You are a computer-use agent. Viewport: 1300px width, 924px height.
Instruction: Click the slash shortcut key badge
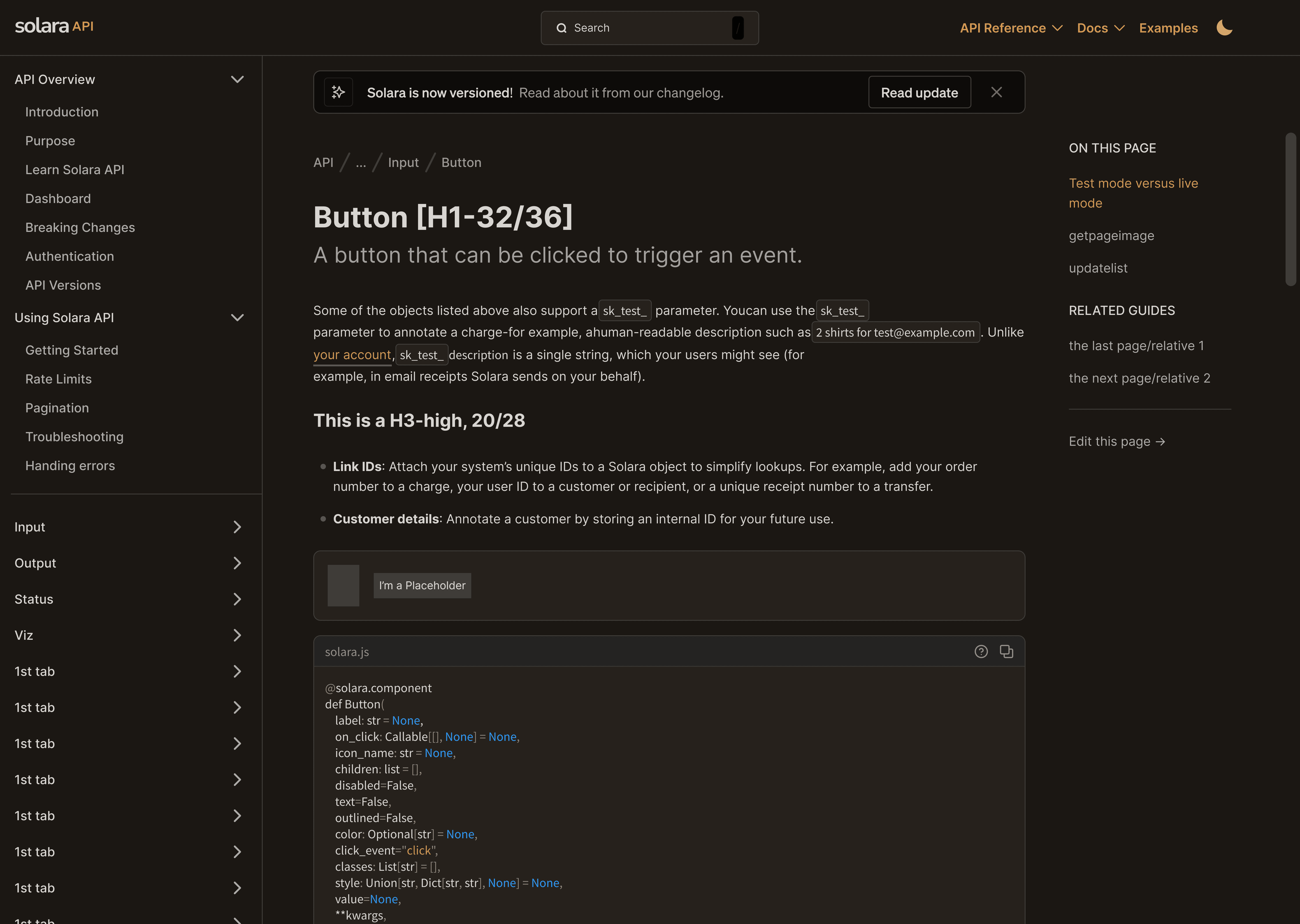coord(738,28)
